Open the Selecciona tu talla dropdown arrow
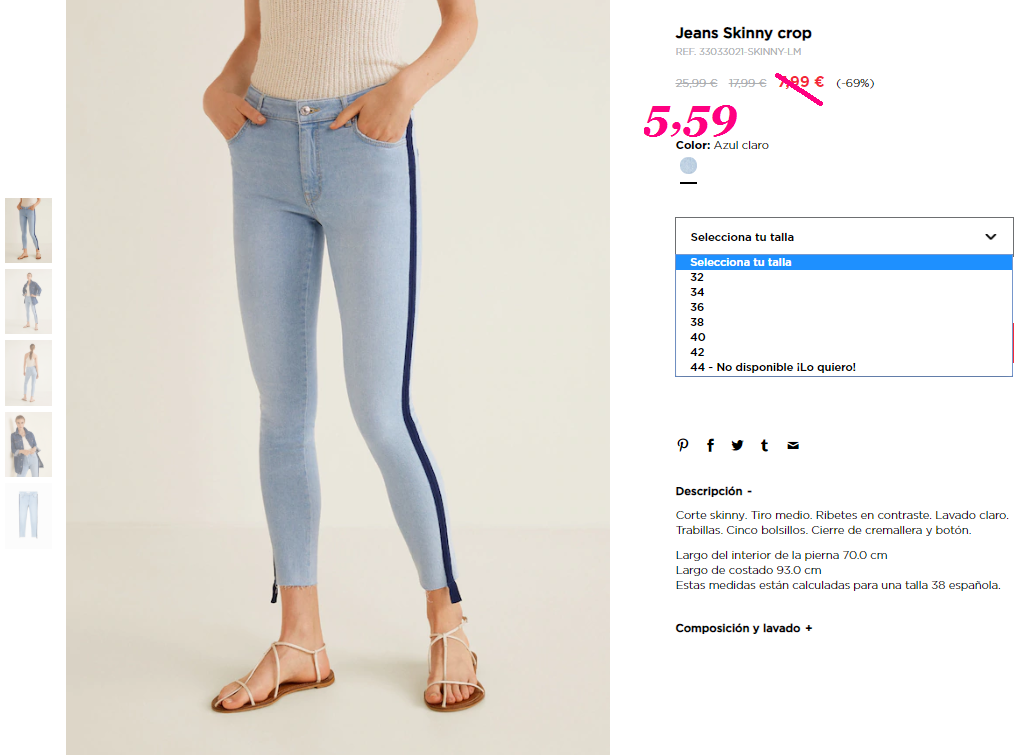1018x755 pixels. click(991, 237)
